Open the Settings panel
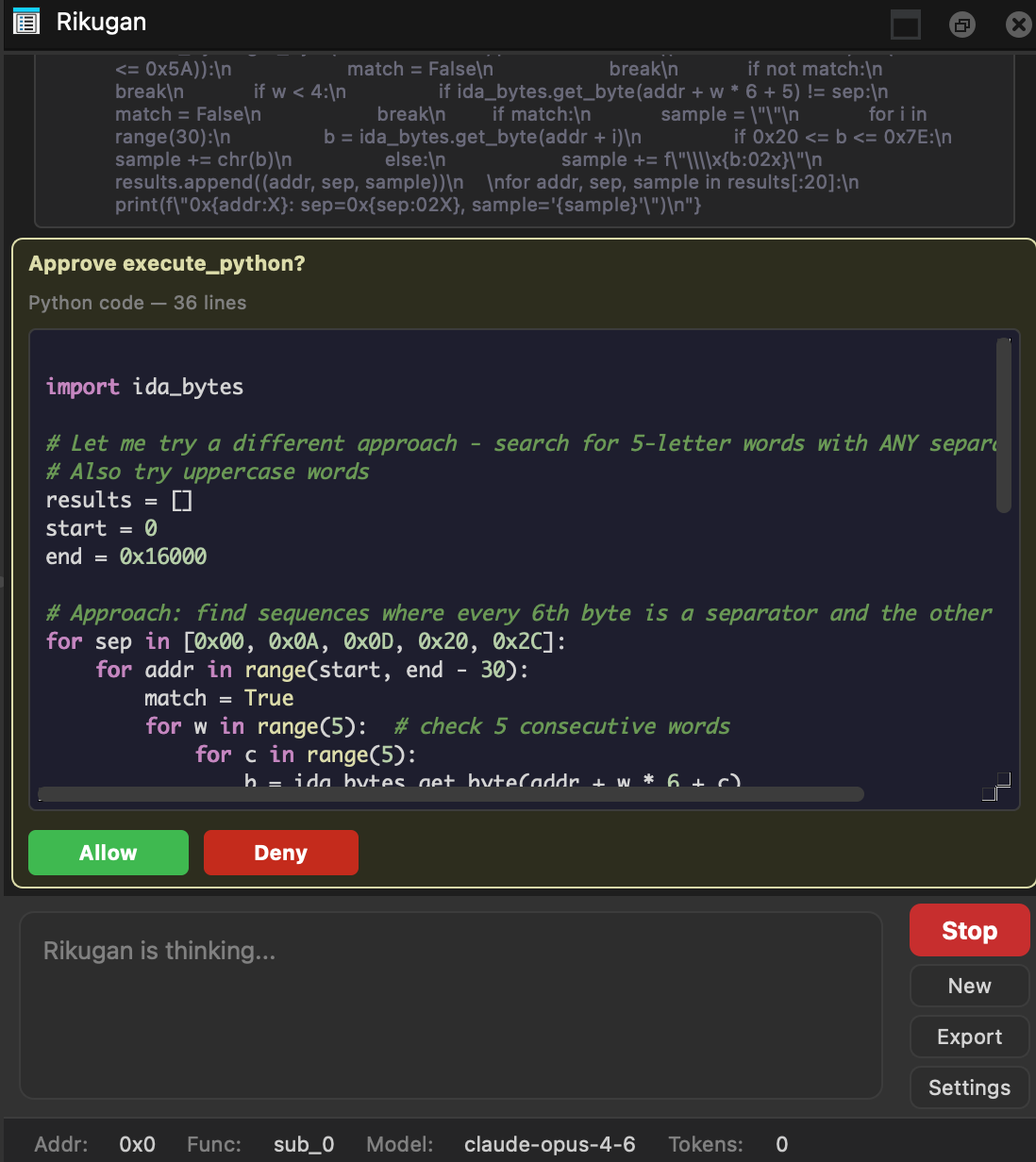Image resolution: width=1036 pixels, height=1162 pixels. pyautogui.click(x=969, y=1087)
